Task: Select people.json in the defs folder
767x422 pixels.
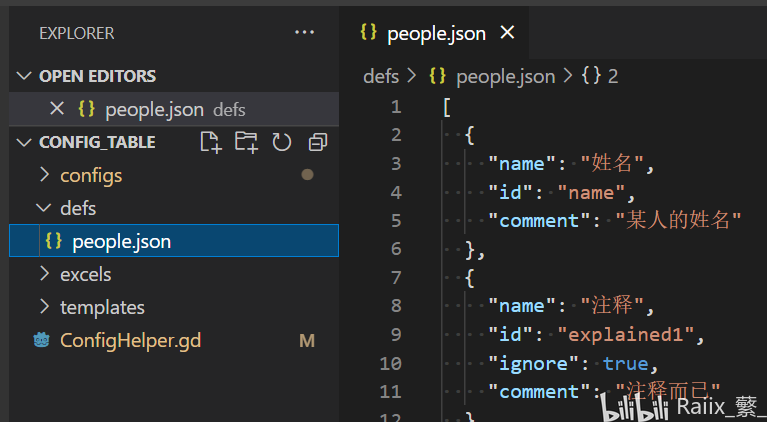Action: click(x=174, y=241)
